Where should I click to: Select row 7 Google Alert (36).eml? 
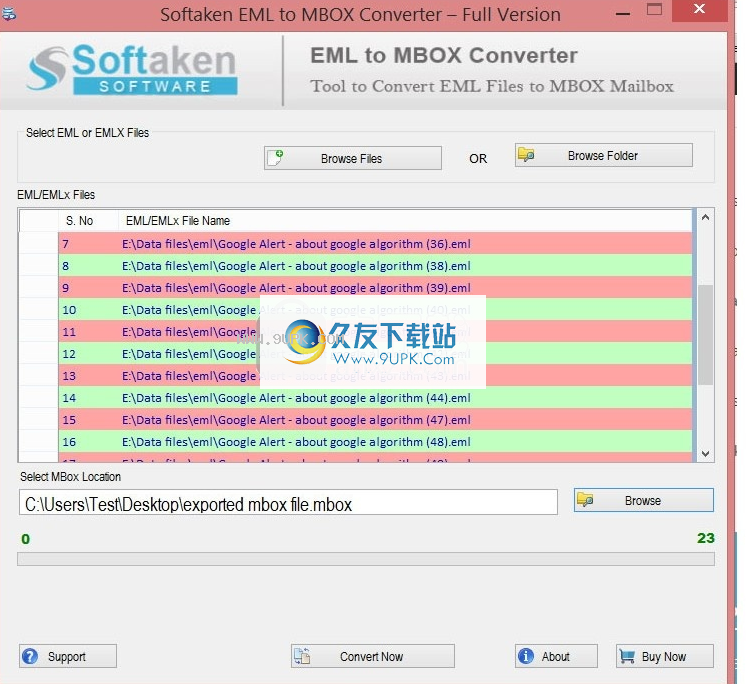(375, 244)
